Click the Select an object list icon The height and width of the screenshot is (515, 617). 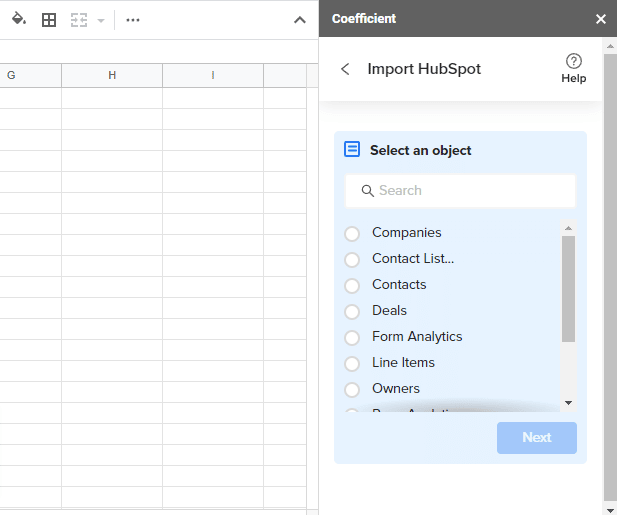click(x=352, y=150)
